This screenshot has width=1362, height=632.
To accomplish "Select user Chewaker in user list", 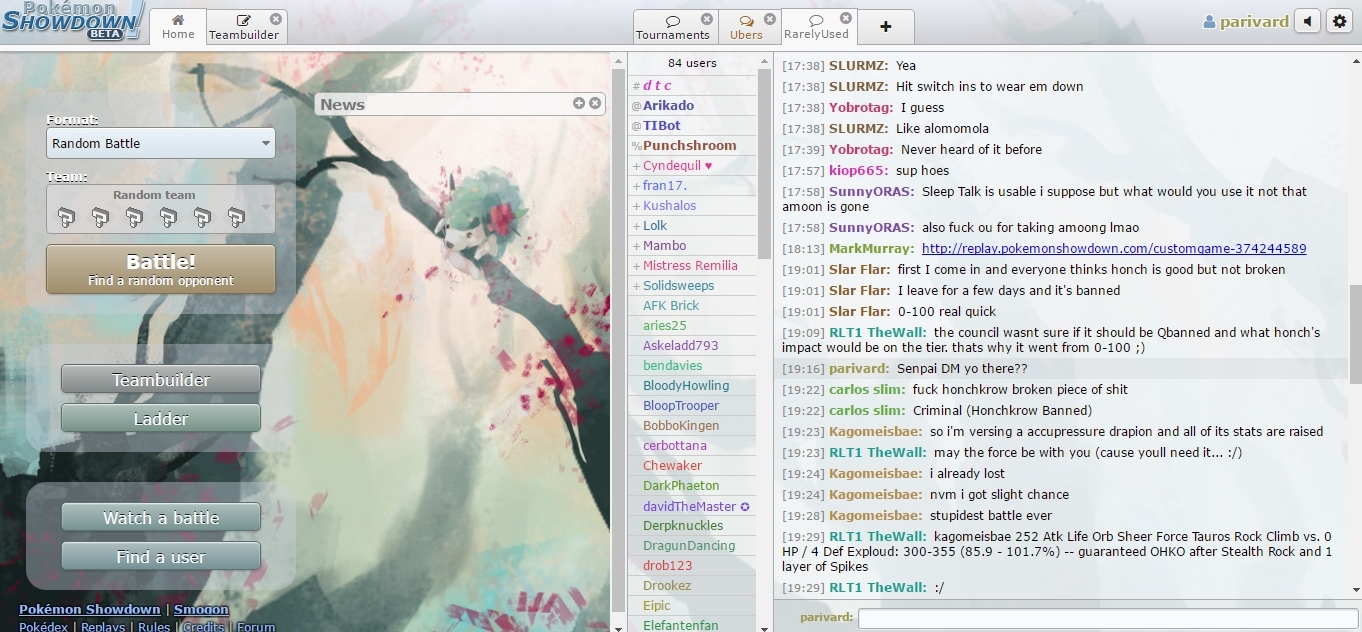I will [692, 465].
